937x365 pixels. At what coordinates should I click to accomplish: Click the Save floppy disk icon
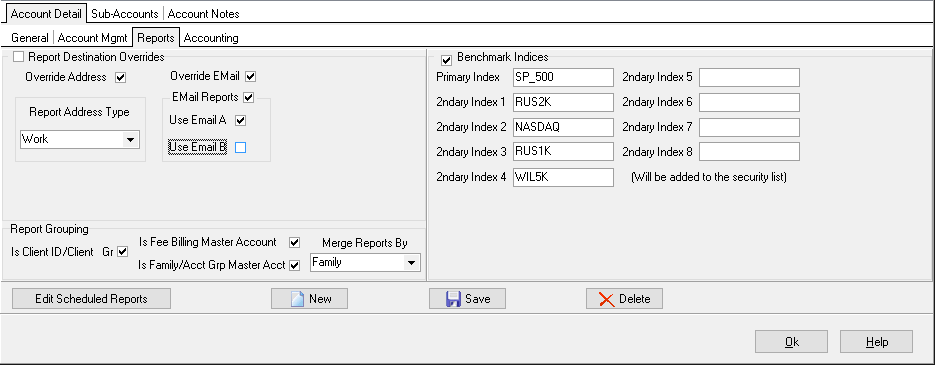pos(453,299)
